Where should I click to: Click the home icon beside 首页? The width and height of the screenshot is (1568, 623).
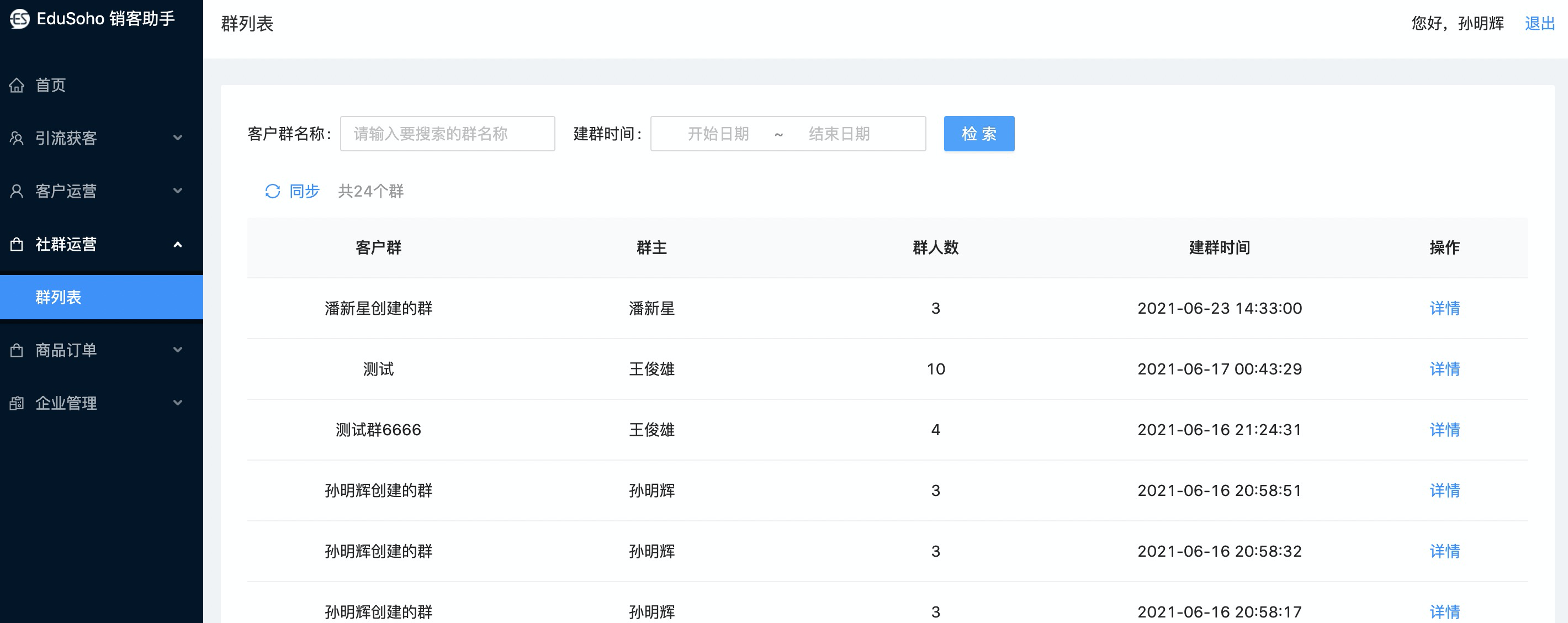coord(17,85)
